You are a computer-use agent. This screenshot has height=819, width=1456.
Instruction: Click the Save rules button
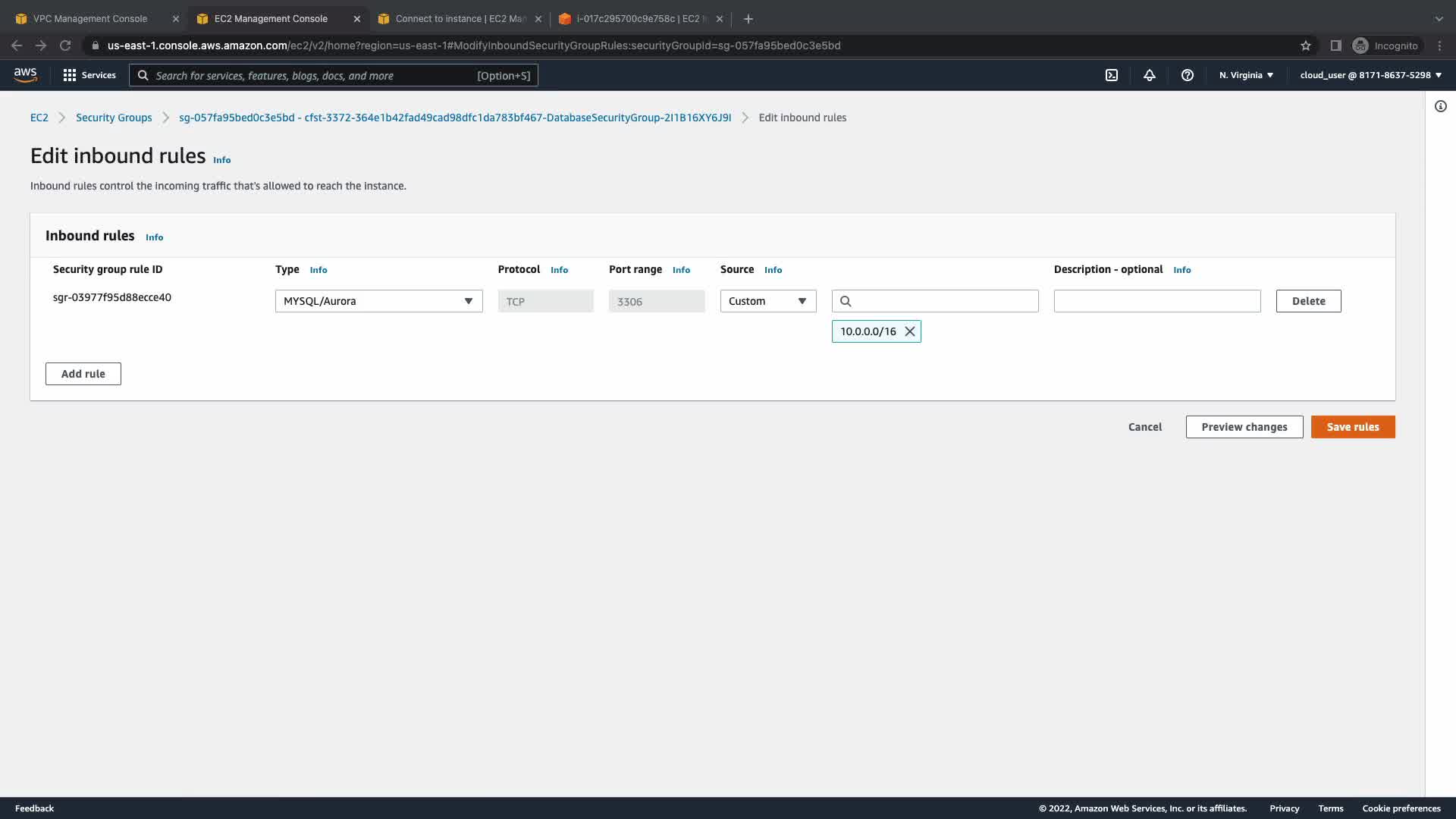(x=1352, y=427)
